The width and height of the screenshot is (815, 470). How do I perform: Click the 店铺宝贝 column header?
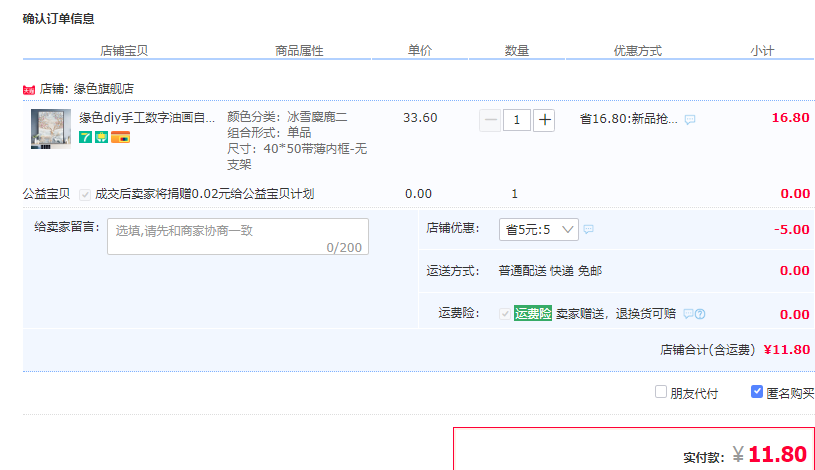124,50
